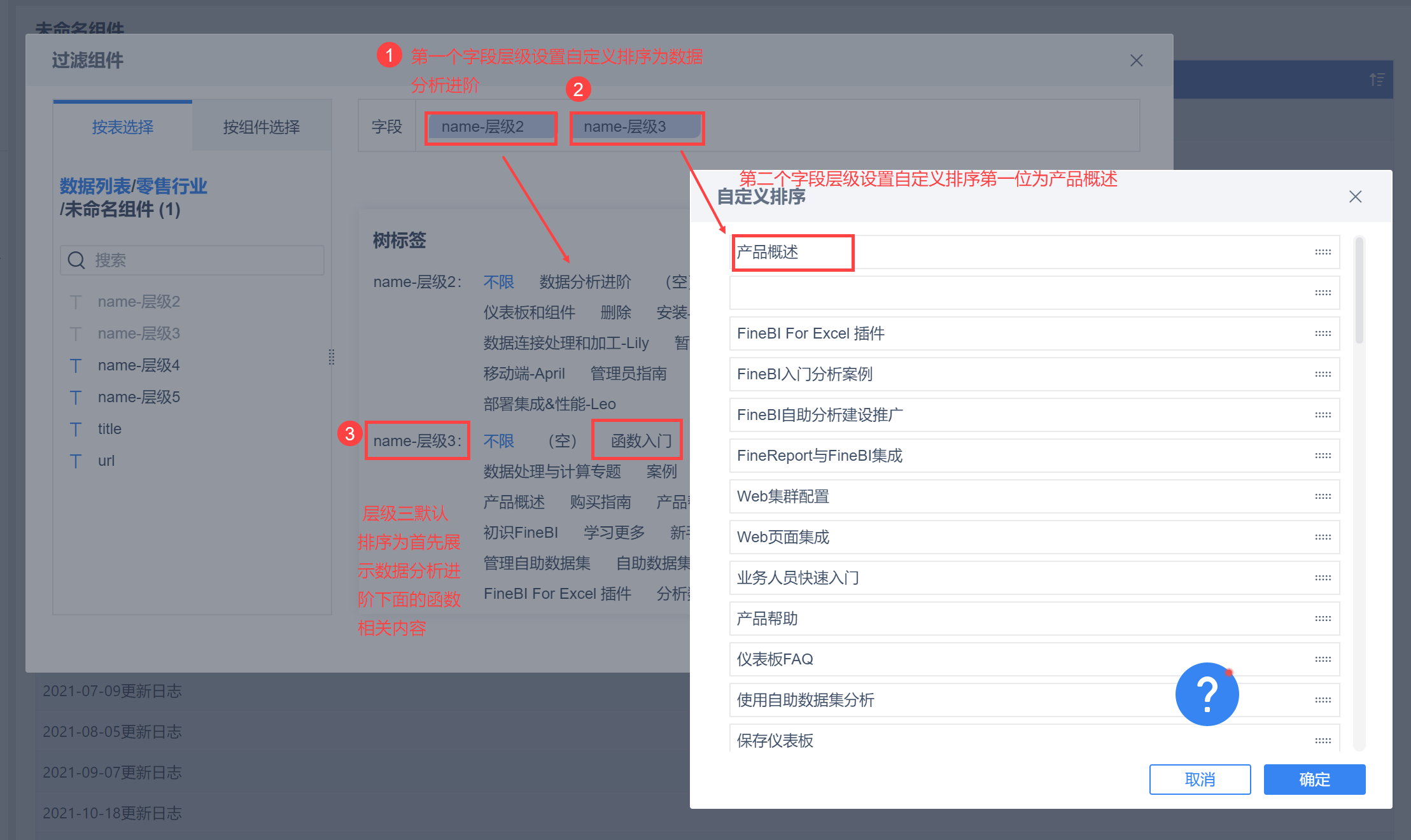This screenshot has height=840, width=1411.
Task: Click search magnifier icon in field list
Action: coord(76,260)
